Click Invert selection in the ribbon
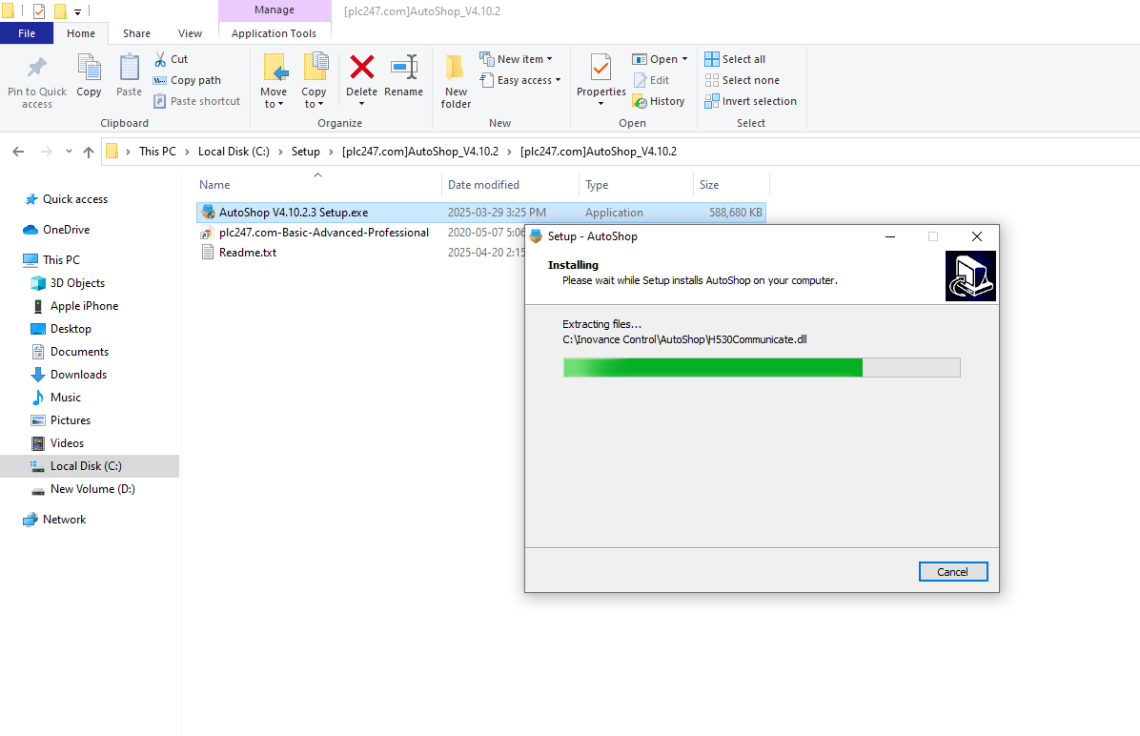 tap(750, 101)
